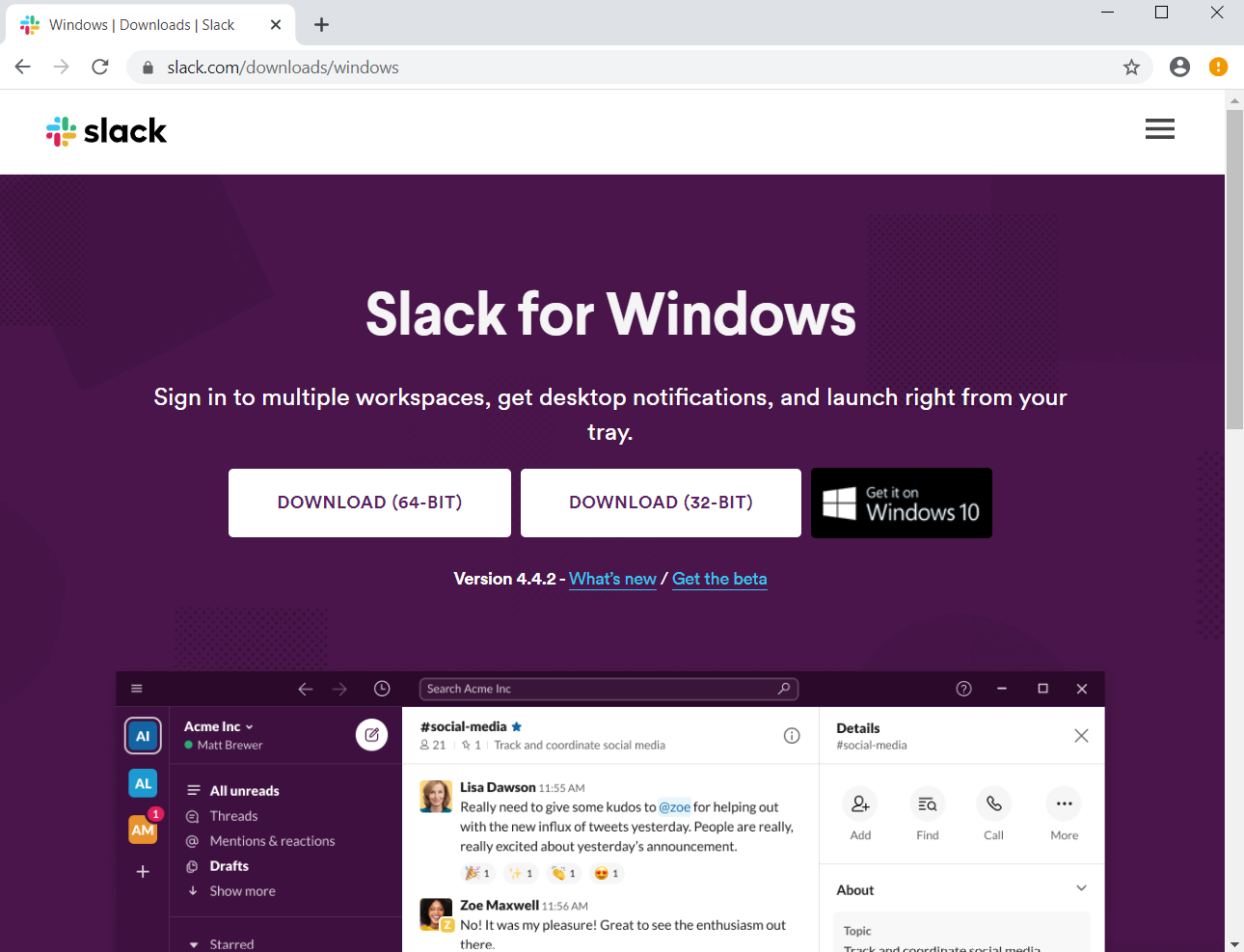1244x952 pixels.
Task: Click the Add people icon in Details panel
Action: pos(859,803)
